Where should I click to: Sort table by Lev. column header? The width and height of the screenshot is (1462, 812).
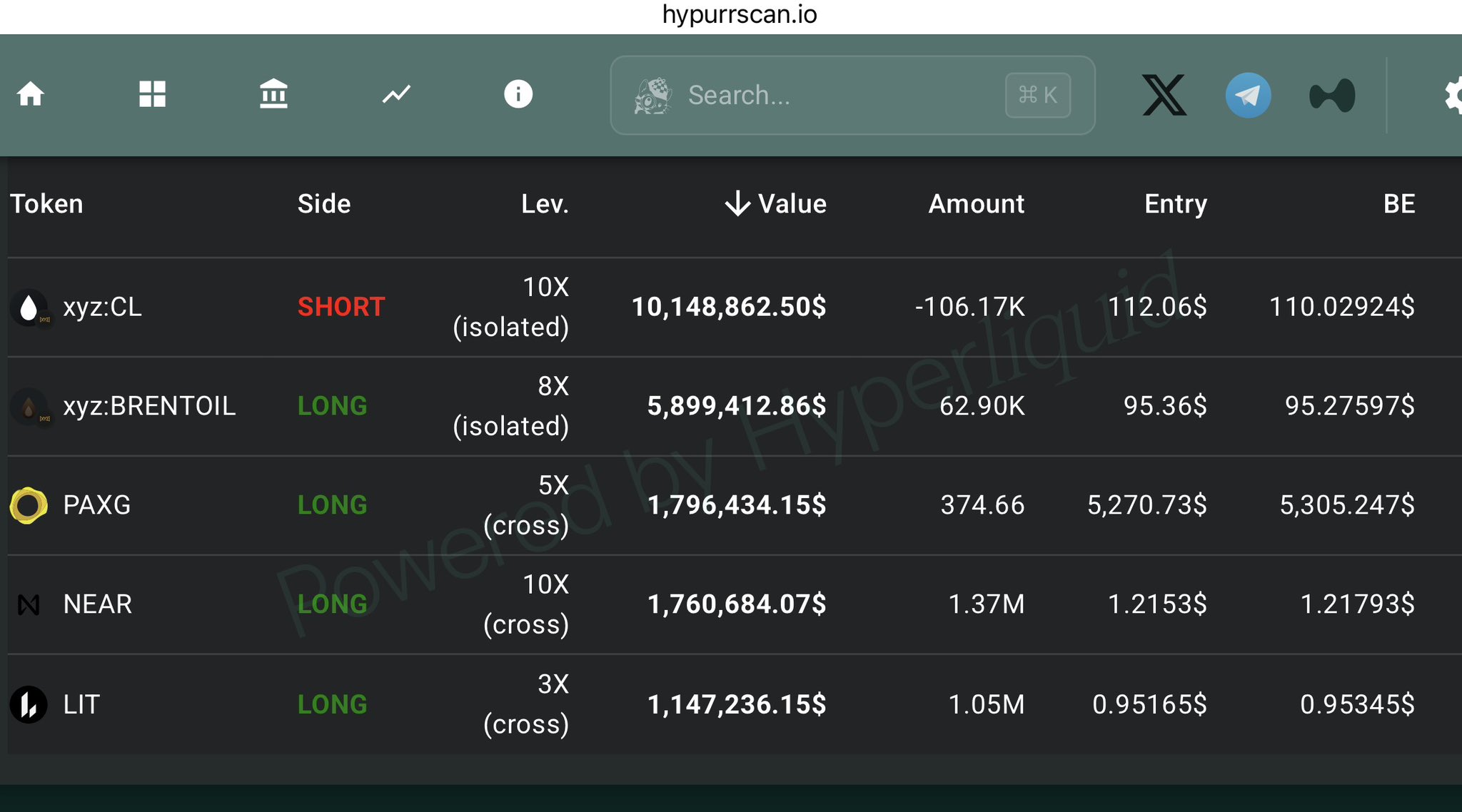tap(545, 204)
